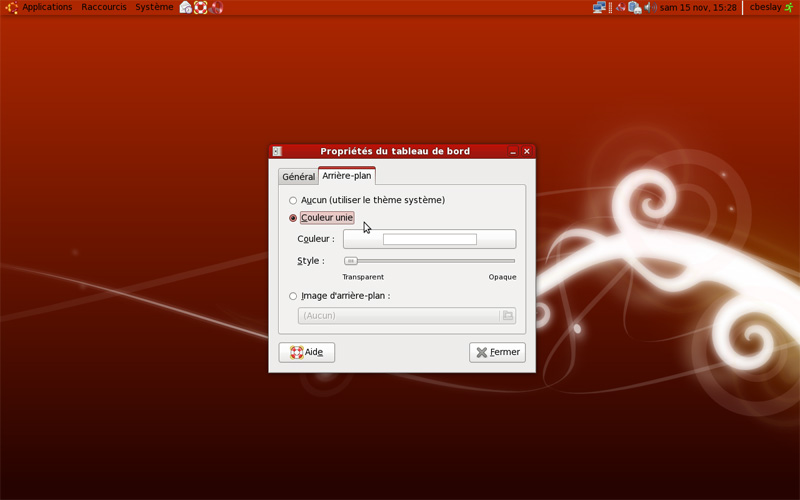Click the Ubuntu logo in the top panel
The image size is (800, 500).
coord(11,7)
